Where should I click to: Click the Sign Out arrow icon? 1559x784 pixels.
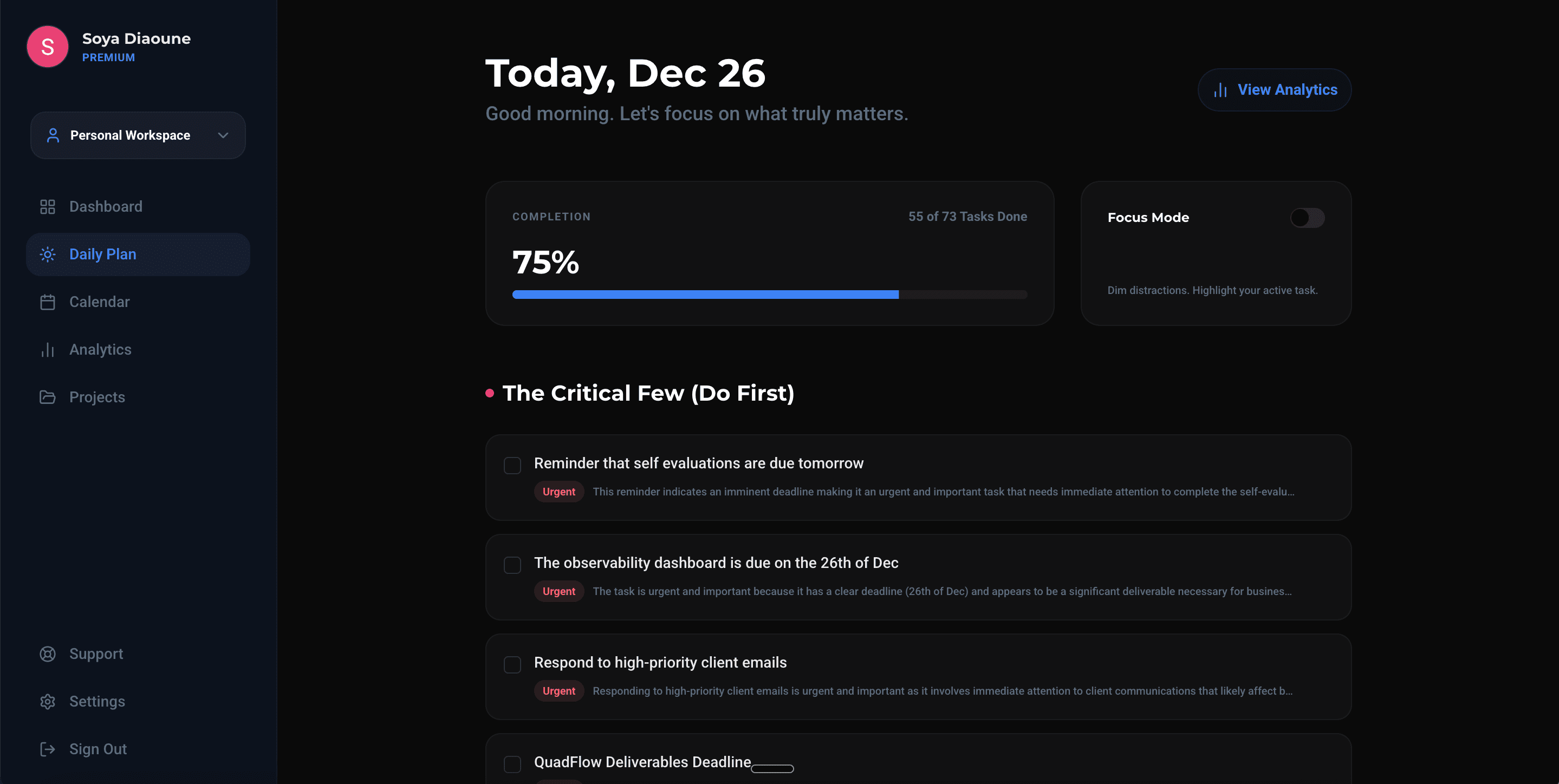tap(47, 749)
